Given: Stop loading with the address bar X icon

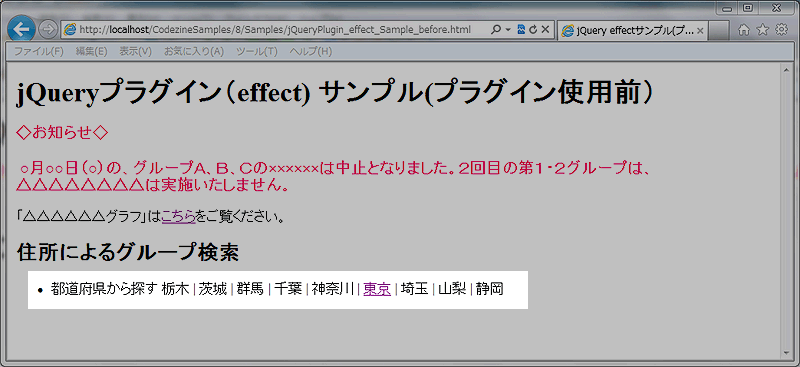Looking at the screenshot, I should [545, 30].
